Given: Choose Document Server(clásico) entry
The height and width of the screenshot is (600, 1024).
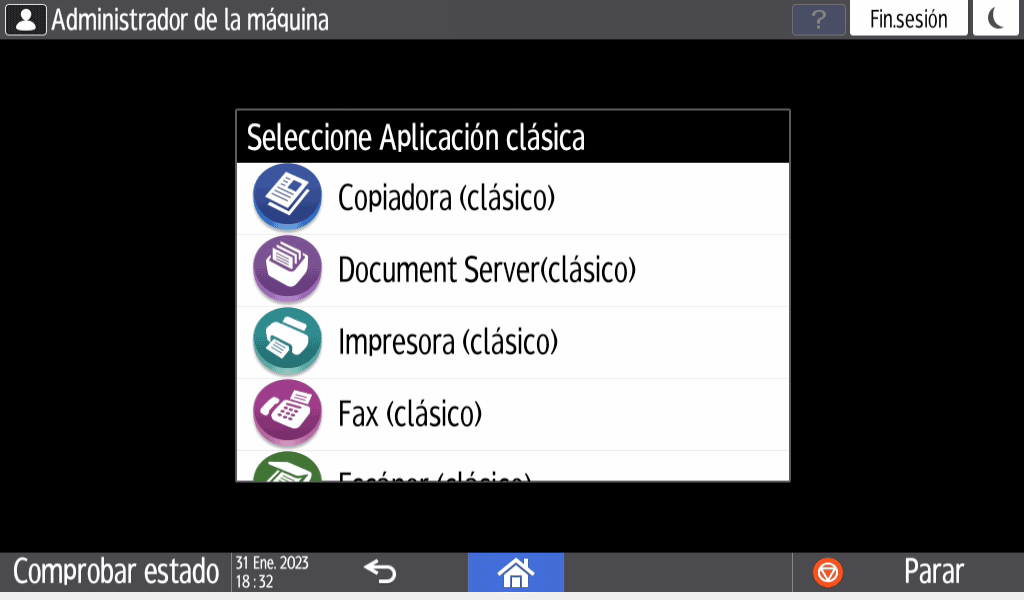Looking at the screenshot, I should click(513, 270).
